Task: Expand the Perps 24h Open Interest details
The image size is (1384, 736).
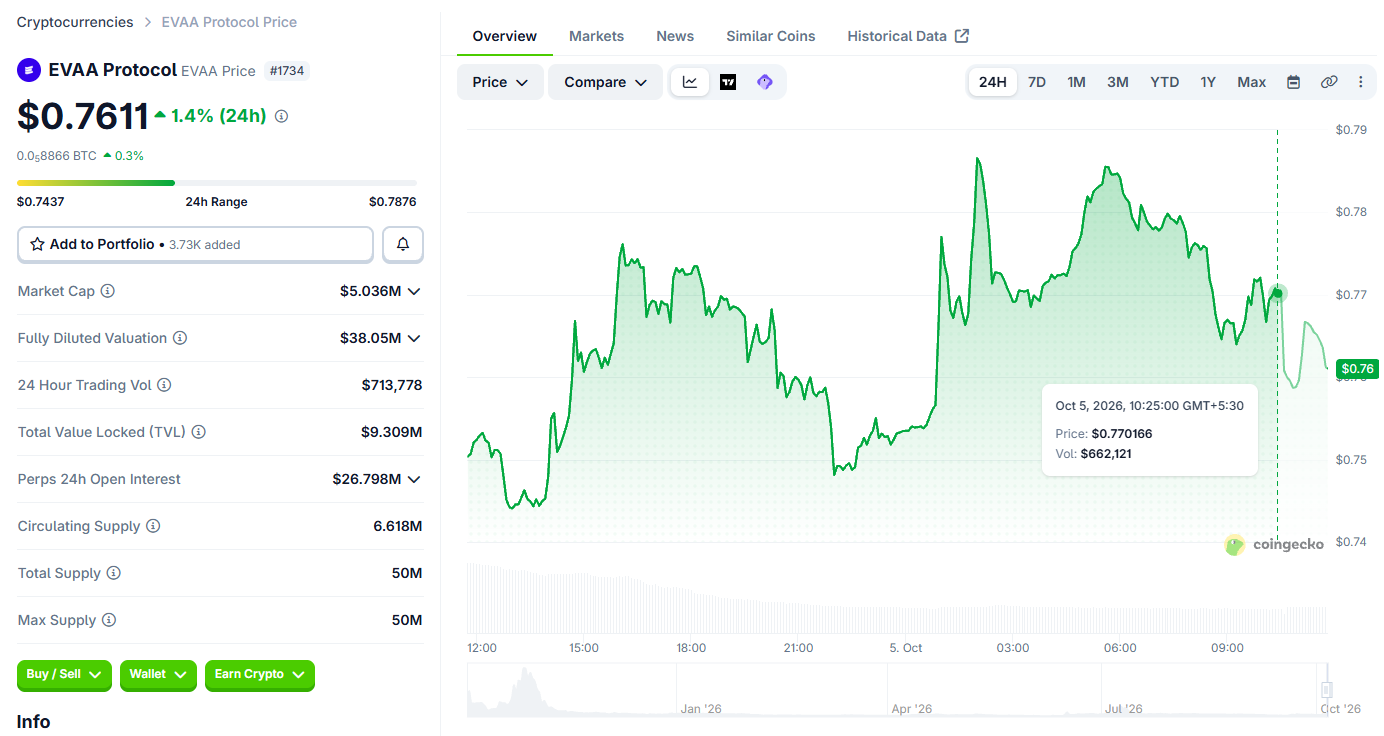Action: tap(414, 479)
